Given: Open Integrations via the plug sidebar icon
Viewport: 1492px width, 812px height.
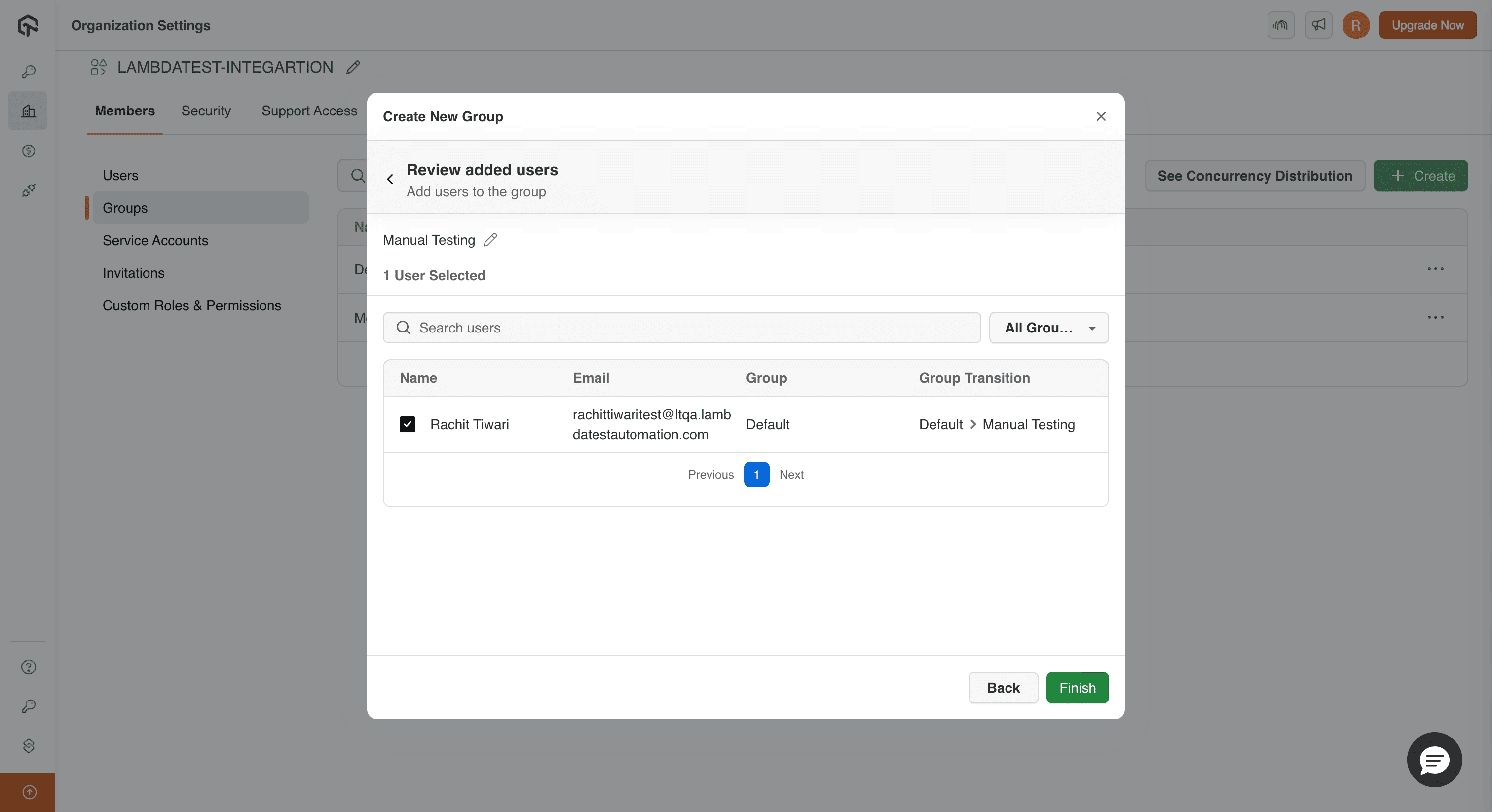Looking at the screenshot, I should click(27, 190).
